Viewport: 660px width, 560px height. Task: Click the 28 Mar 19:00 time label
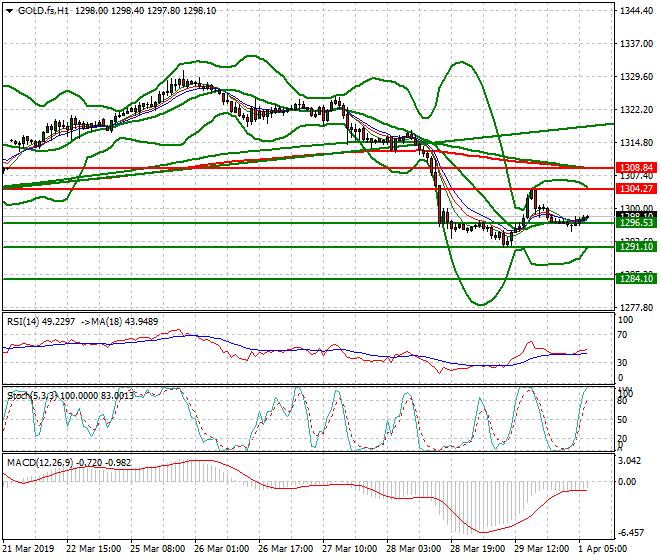(x=477, y=549)
